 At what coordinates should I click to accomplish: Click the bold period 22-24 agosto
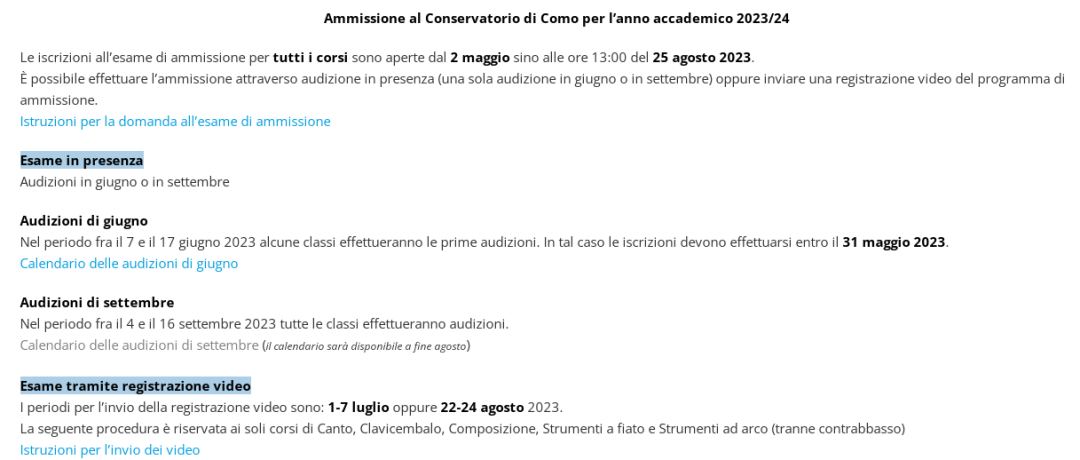[x=482, y=407]
